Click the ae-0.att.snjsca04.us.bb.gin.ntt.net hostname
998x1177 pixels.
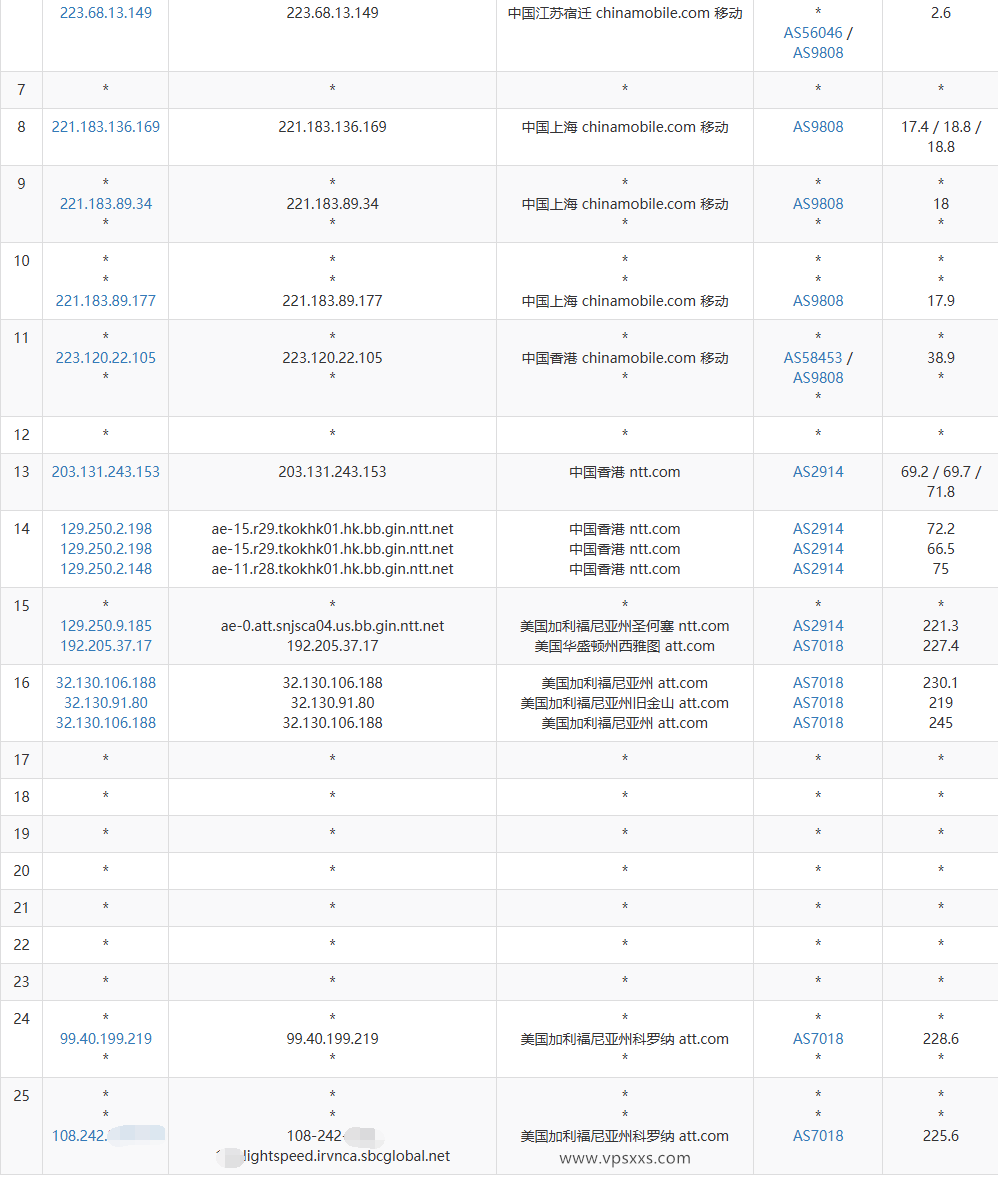[x=332, y=626]
